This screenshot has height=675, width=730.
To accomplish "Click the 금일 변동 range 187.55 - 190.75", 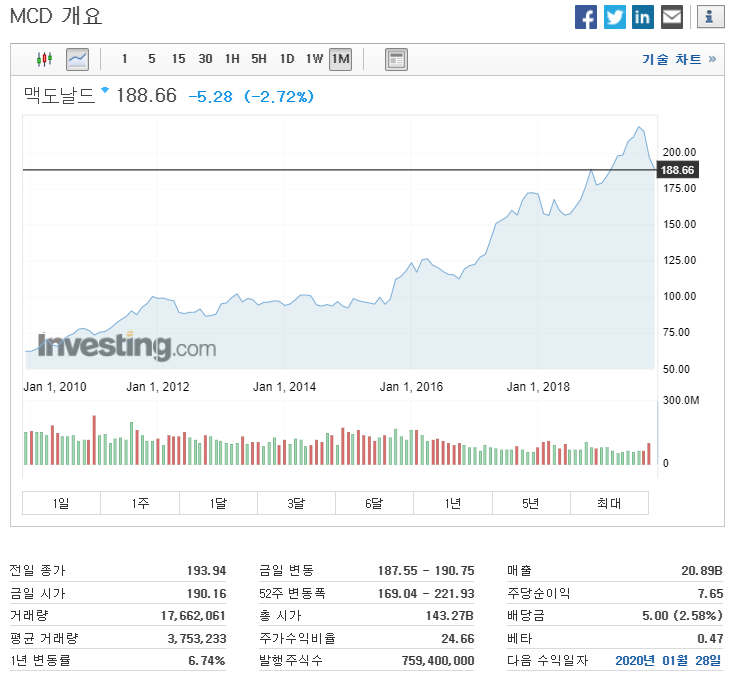I will [426, 570].
